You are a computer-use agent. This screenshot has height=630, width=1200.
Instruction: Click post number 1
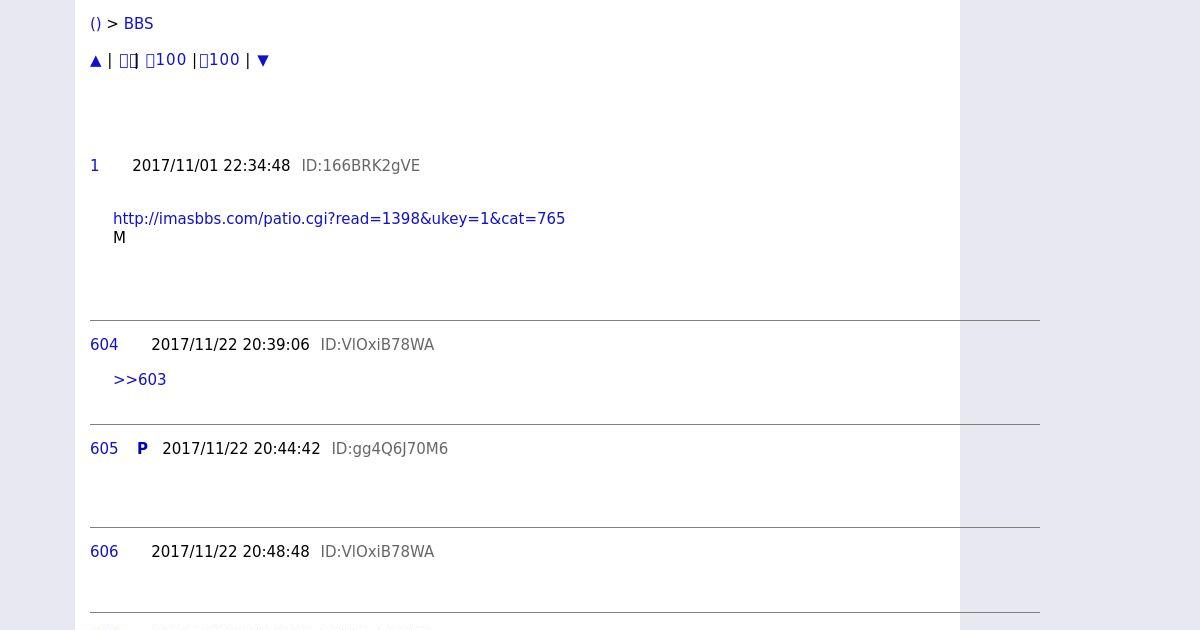pos(95,166)
